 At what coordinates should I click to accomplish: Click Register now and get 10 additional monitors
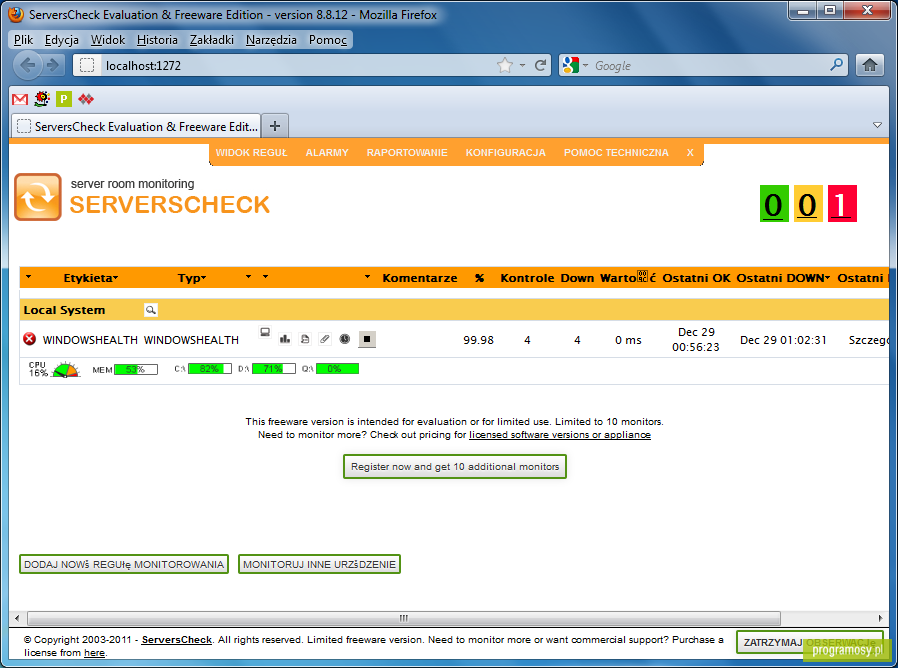pyautogui.click(x=455, y=466)
